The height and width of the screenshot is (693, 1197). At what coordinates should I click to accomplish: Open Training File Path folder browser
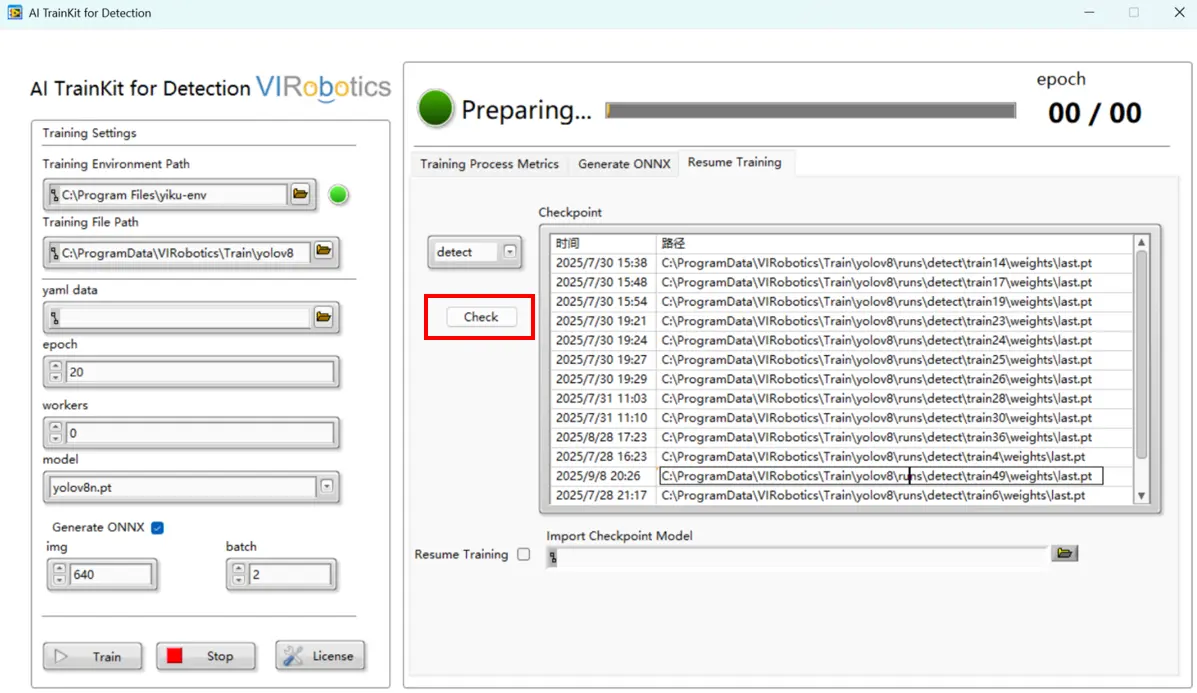[x=323, y=251]
